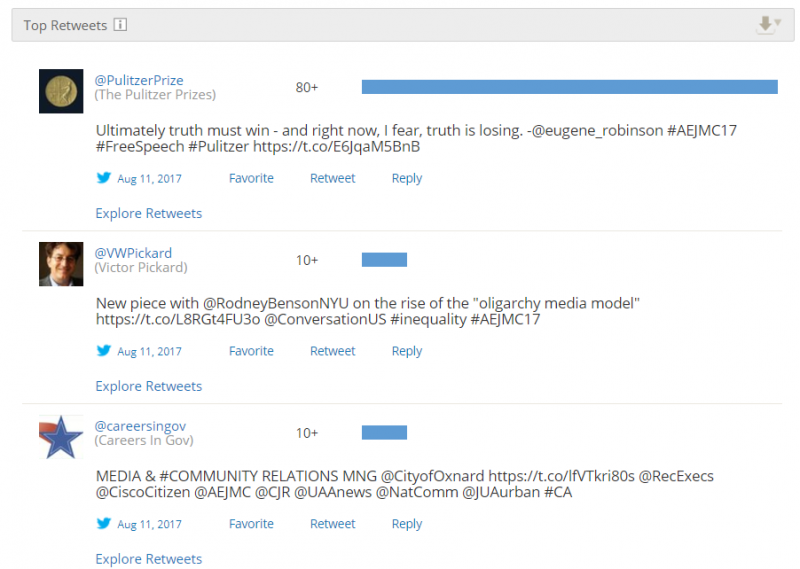Open Aug 11, 2017 date of VWPickard tweet
This screenshot has width=800, height=569.
click(x=149, y=352)
